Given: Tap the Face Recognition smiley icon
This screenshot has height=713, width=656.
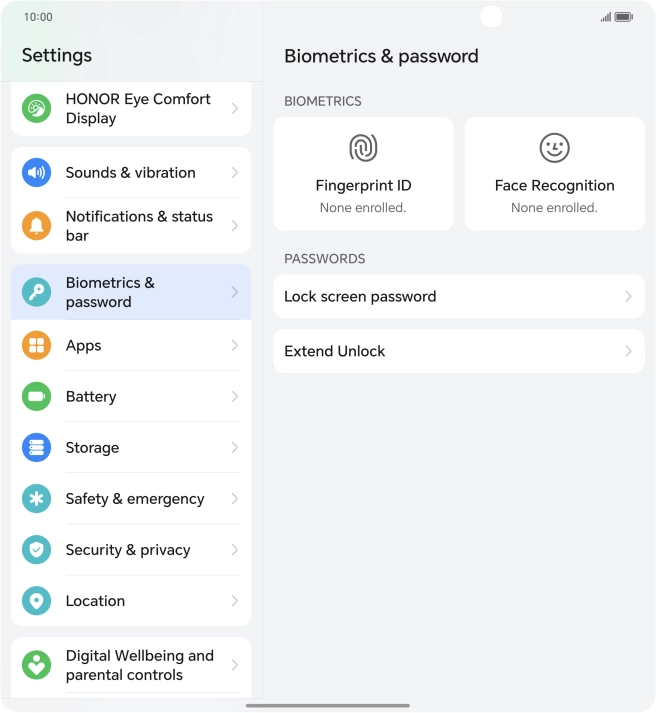Looking at the screenshot, I should click(554, 148).
